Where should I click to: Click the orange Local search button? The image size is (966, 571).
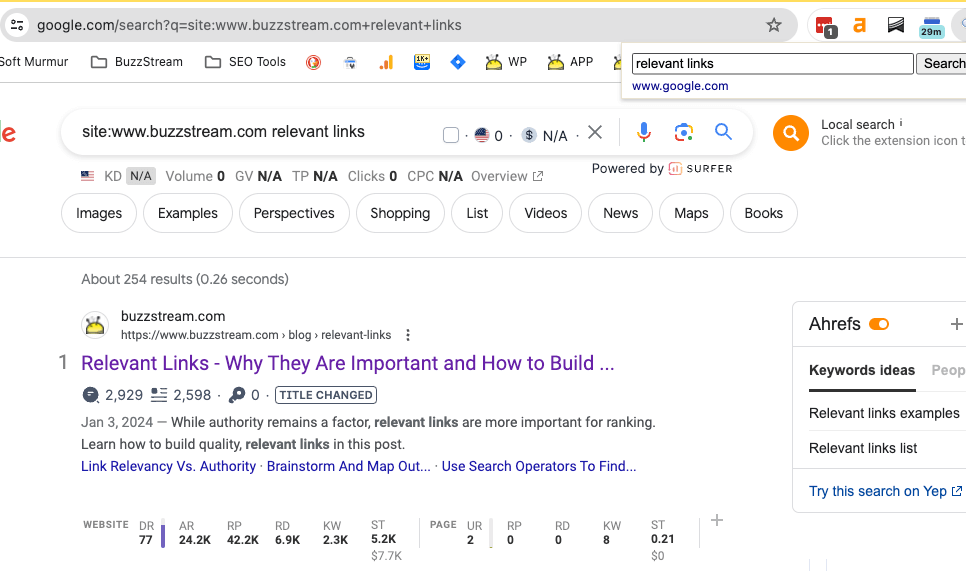(x=791, y=133)
